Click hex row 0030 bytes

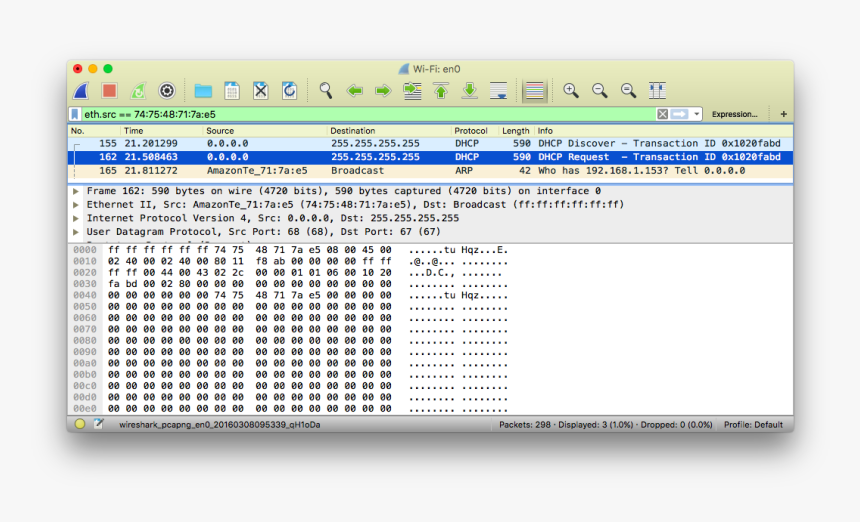[250, 284]
